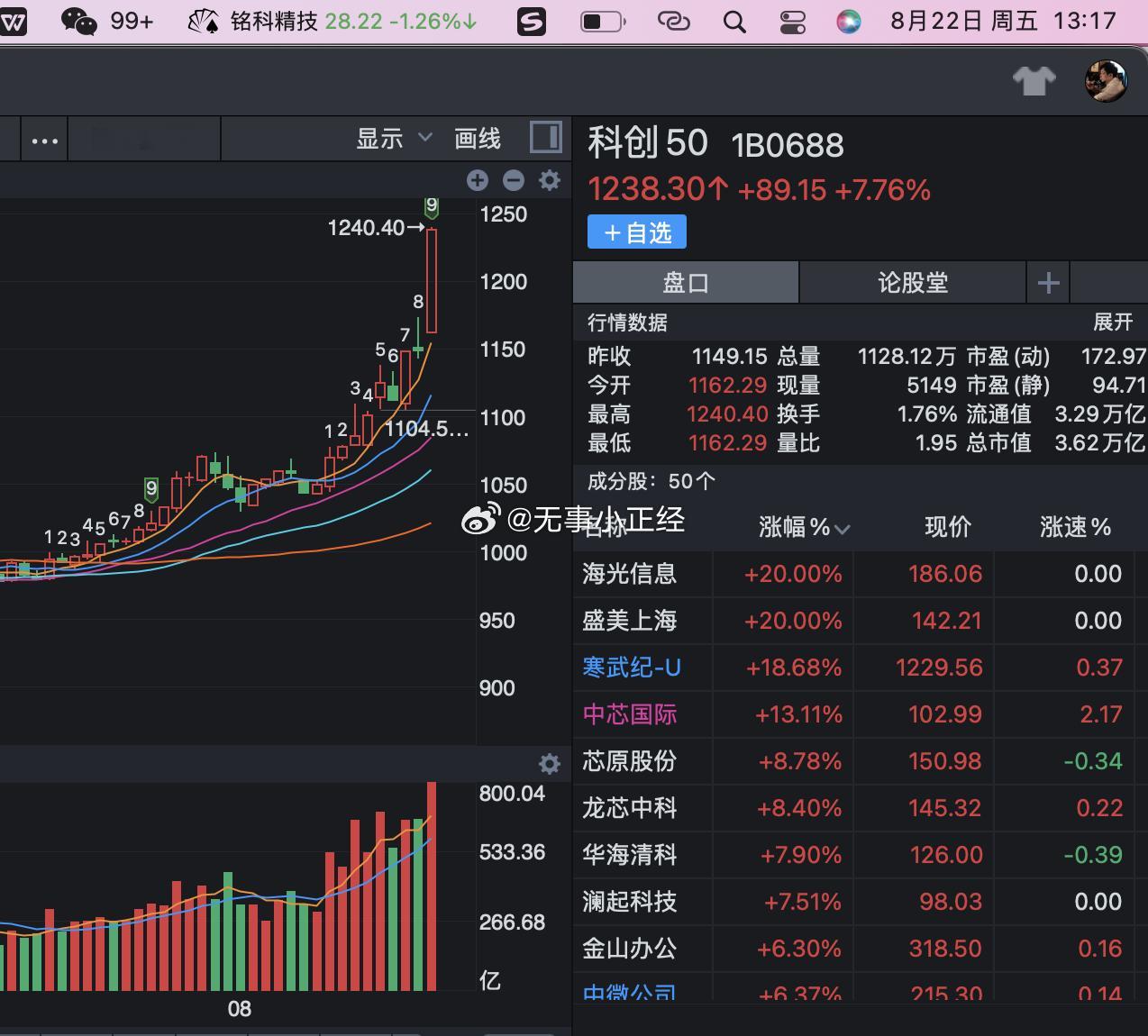
Task: Select the 画线 drawing tool
Action: pos(478,139)
